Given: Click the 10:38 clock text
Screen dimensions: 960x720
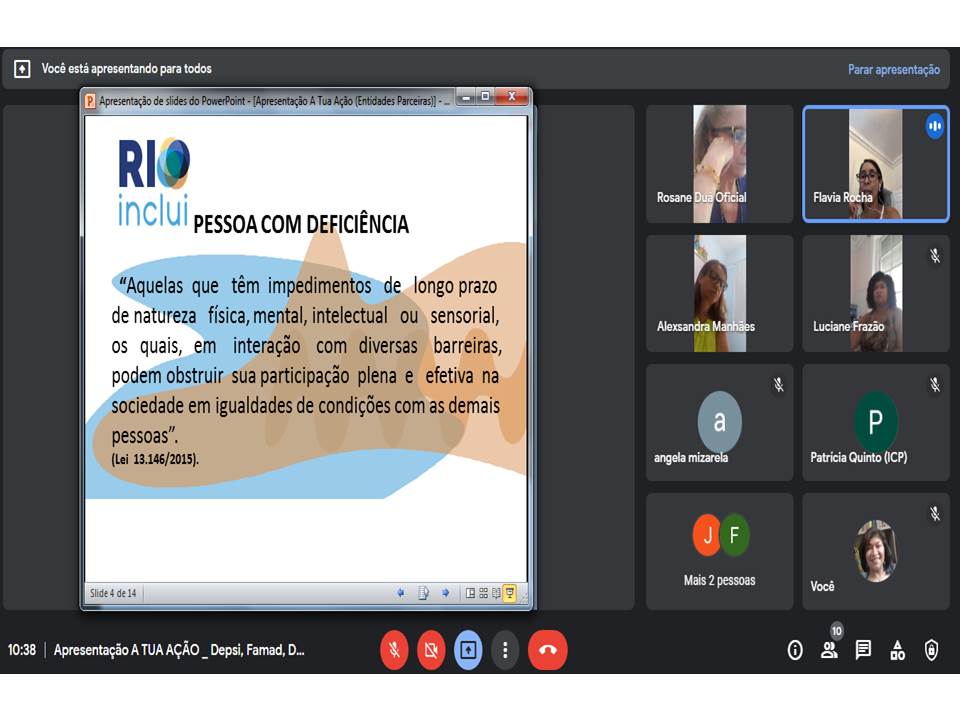Looking at the screenshot, I should [21, 650].
